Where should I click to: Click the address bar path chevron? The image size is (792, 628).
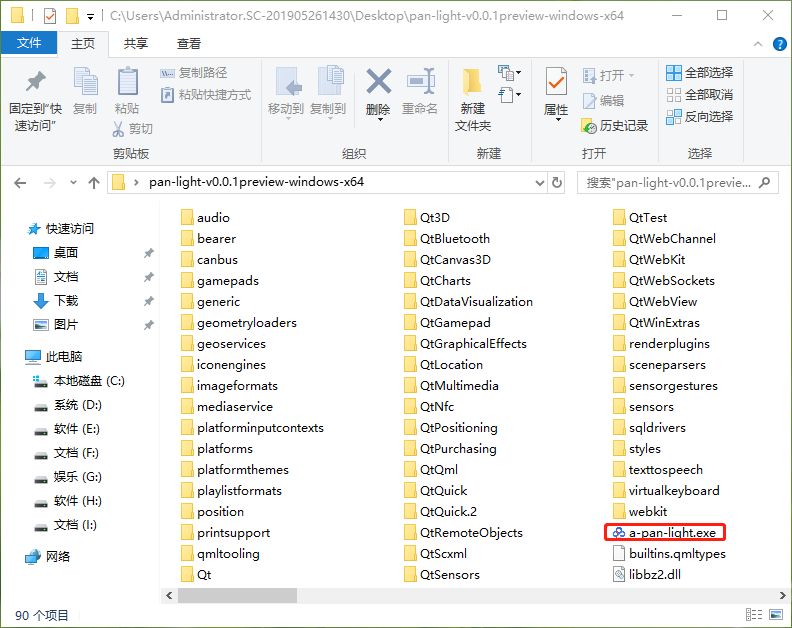point(136,182)
